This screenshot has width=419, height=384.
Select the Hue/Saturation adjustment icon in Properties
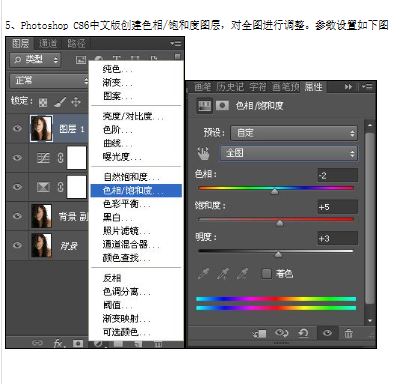[x=204, y=106]
